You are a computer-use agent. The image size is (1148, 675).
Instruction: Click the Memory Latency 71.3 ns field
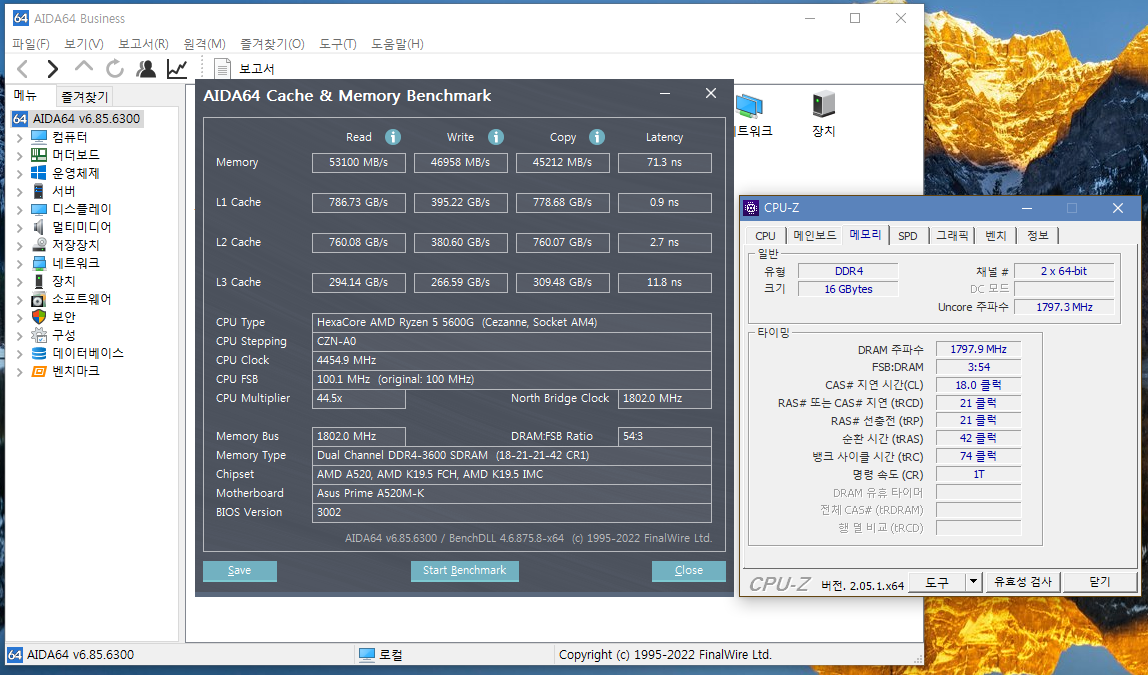click(664, 163)
